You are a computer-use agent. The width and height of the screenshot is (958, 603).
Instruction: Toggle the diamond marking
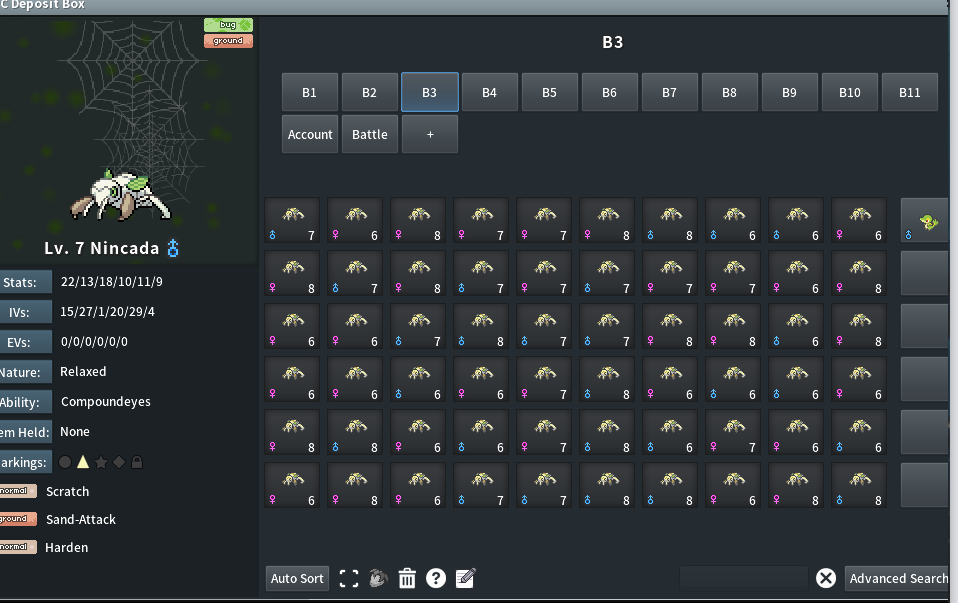[x=119, y=462]
